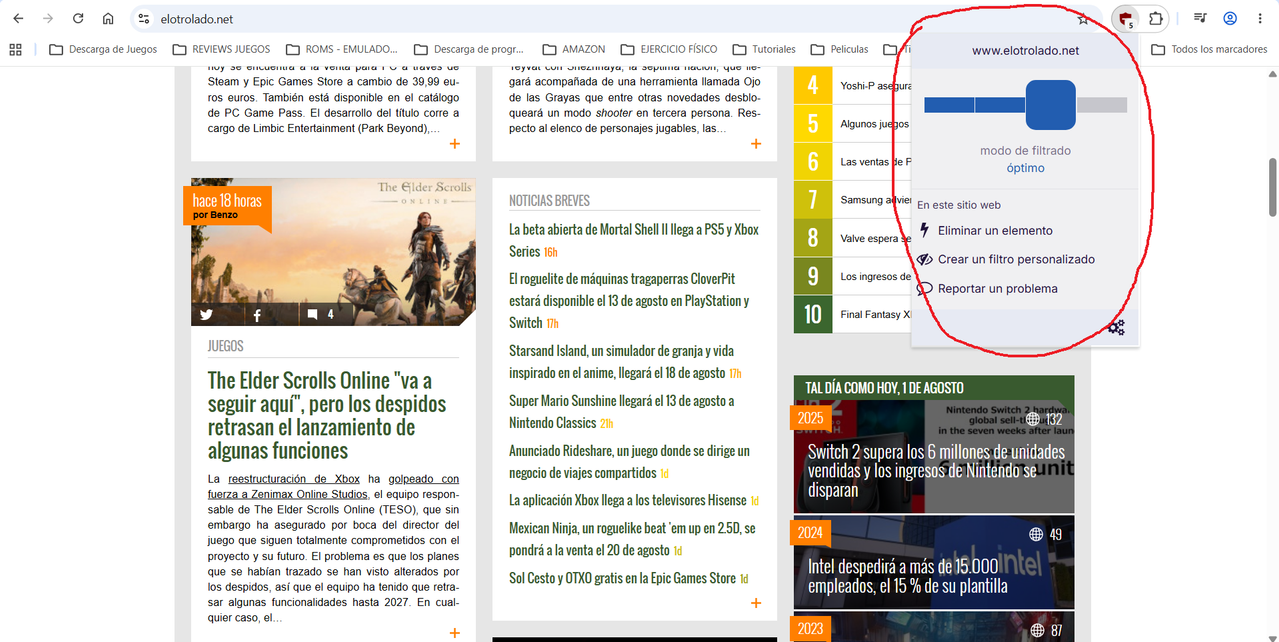Image resolution: width=1279 pixels, height=642 pixels.
Task: Open the Chrome three-dot menu
Action: tap(1260, 19)
